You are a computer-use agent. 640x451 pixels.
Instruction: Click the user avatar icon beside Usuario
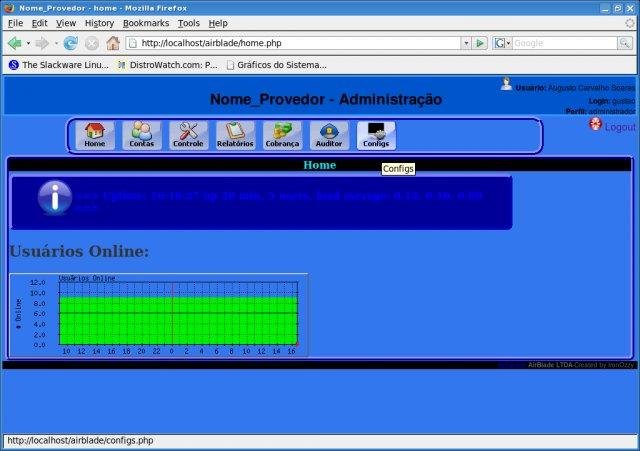[506, 84]
